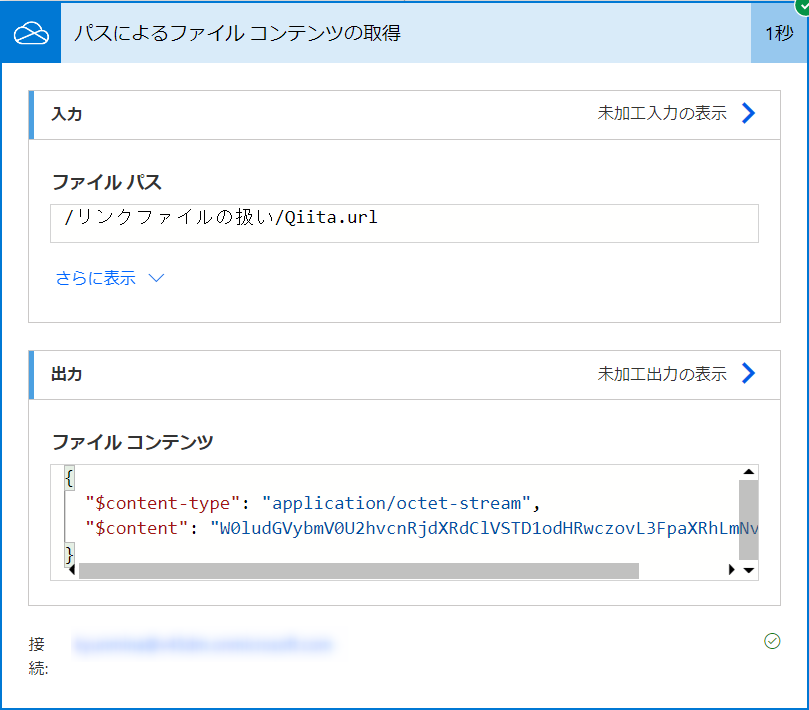The image size is (809, 710).
Task: Click the 入力 section heading
Action: tap(67, 114)
